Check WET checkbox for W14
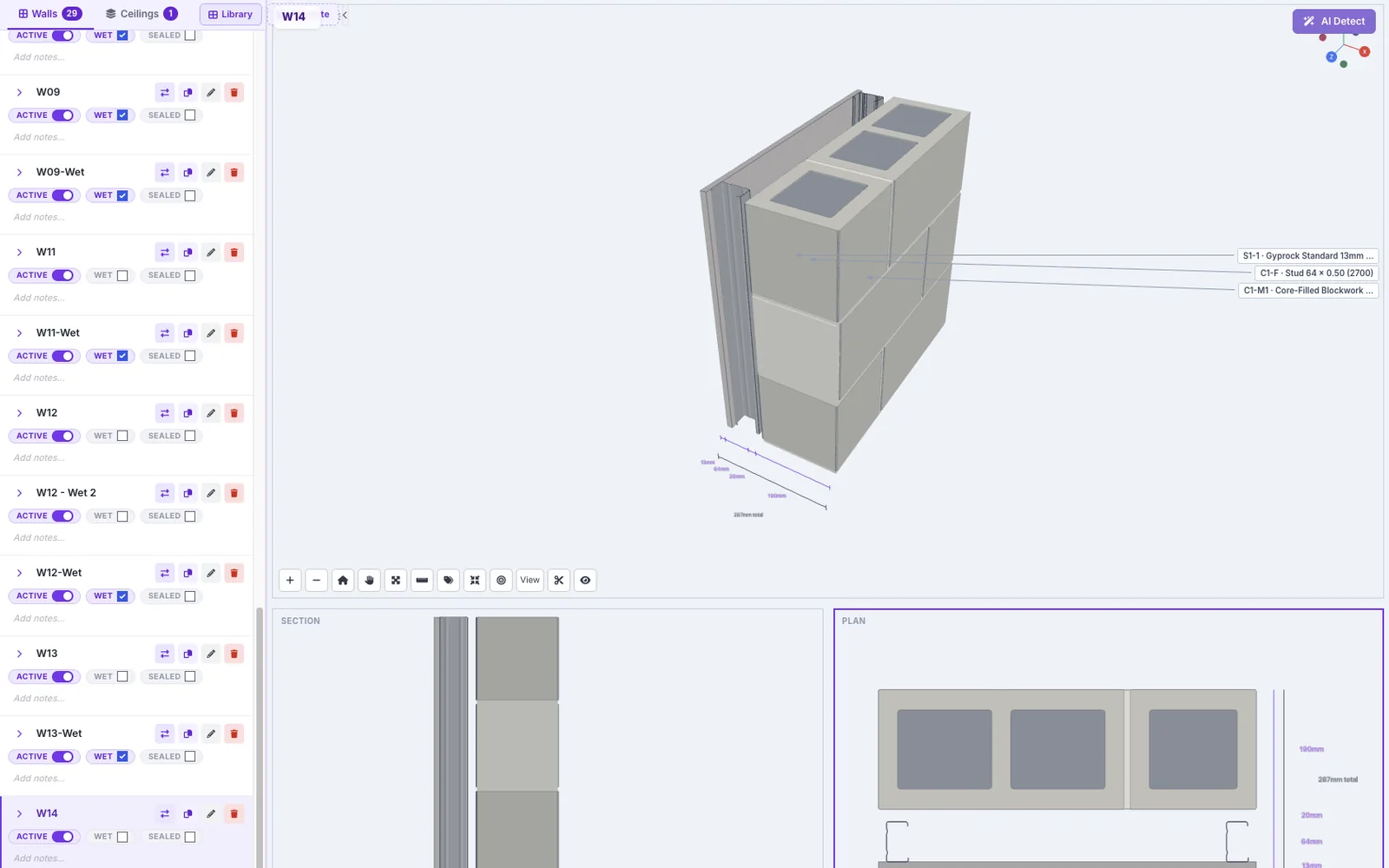1389x868 pixels. (x=122, y=837)
